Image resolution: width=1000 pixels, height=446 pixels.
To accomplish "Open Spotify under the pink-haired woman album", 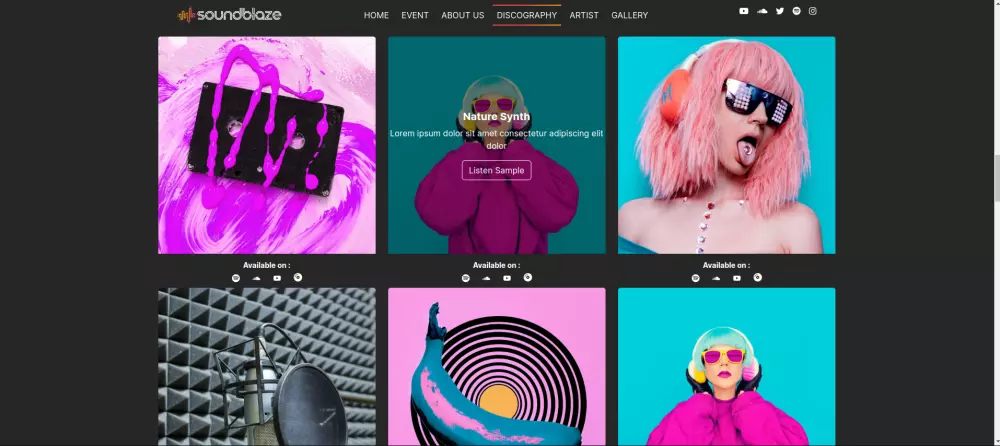I will [x=696, y=278].
